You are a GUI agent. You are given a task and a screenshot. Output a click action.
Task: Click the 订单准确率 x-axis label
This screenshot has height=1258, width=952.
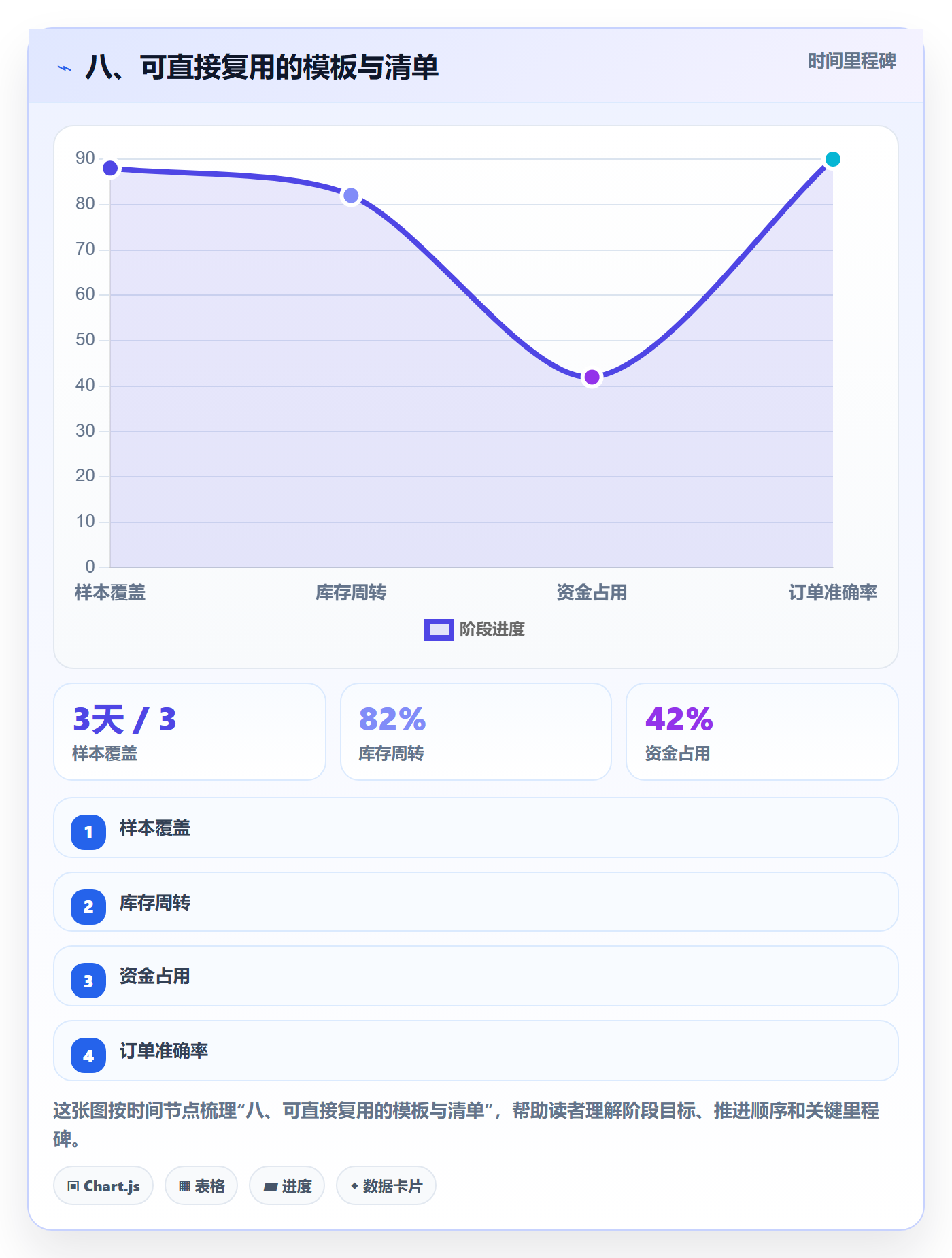click(833, 593)
